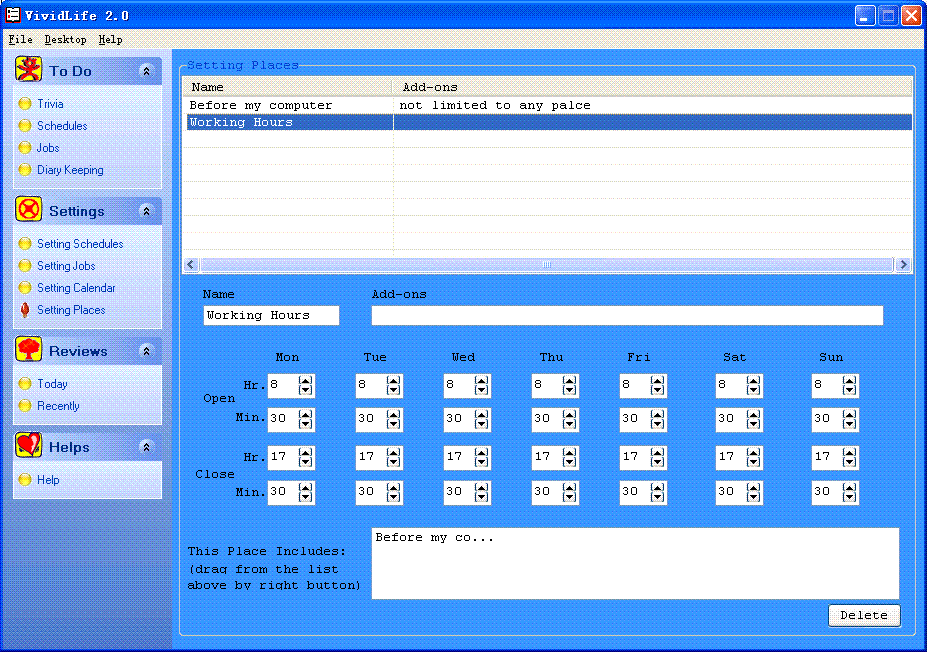Screen dimensions: 927x652
Task: Click the Helps panel heart icon
Action: click(28, 446)
